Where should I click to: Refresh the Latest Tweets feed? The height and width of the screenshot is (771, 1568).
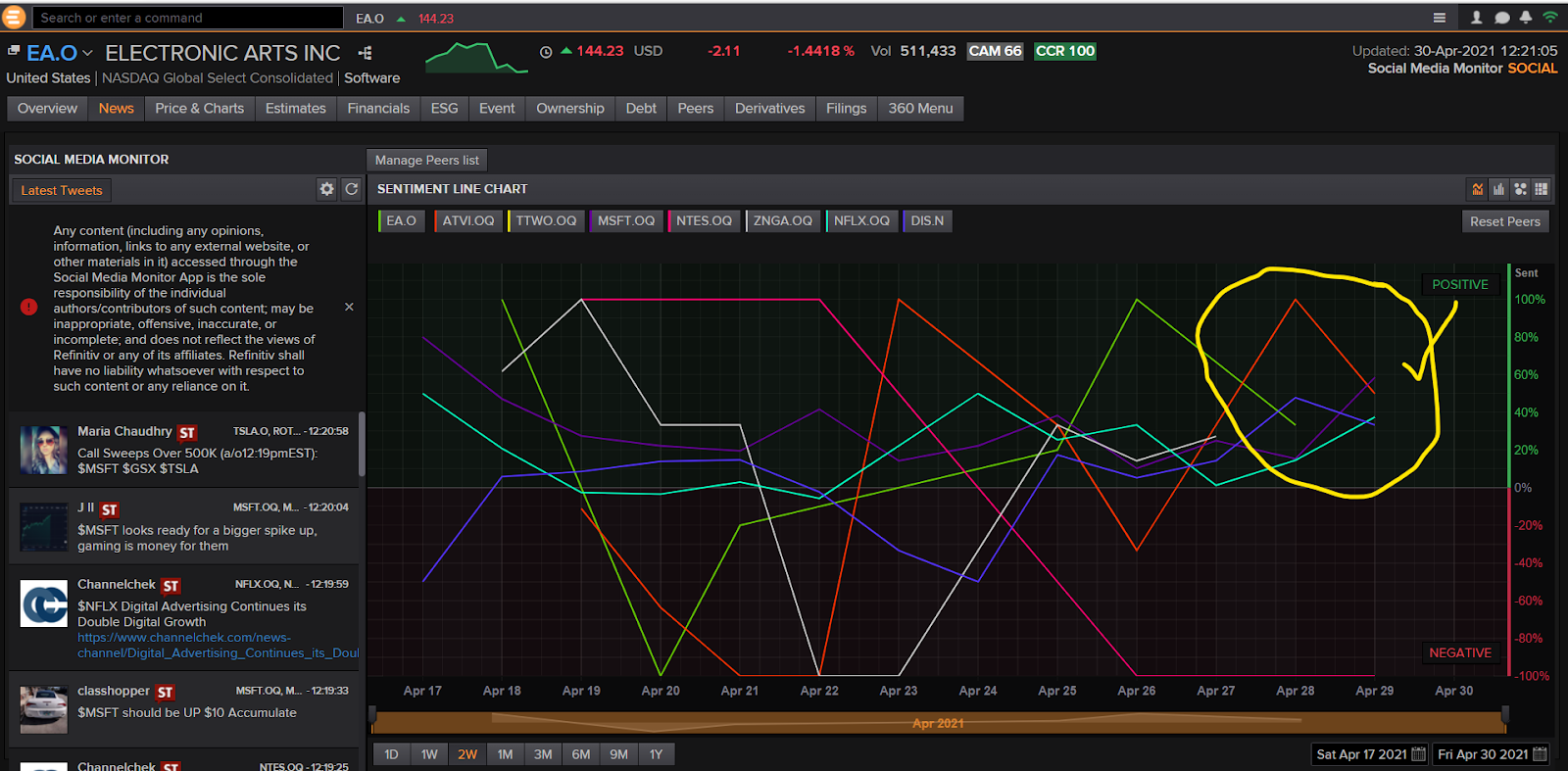point(351,189)
